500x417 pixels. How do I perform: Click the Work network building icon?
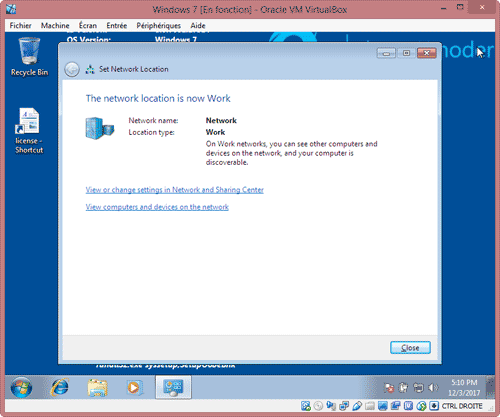100,128
